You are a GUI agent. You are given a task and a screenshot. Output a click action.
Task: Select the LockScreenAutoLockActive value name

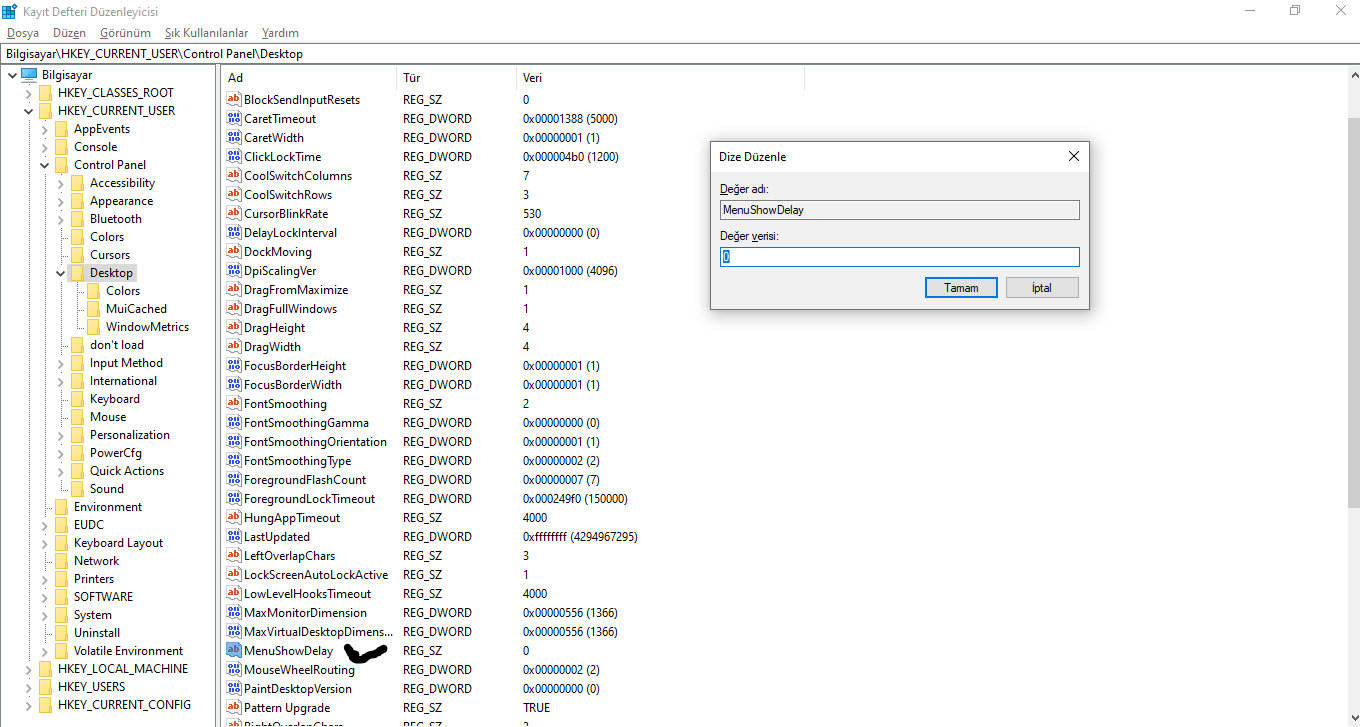316,575
